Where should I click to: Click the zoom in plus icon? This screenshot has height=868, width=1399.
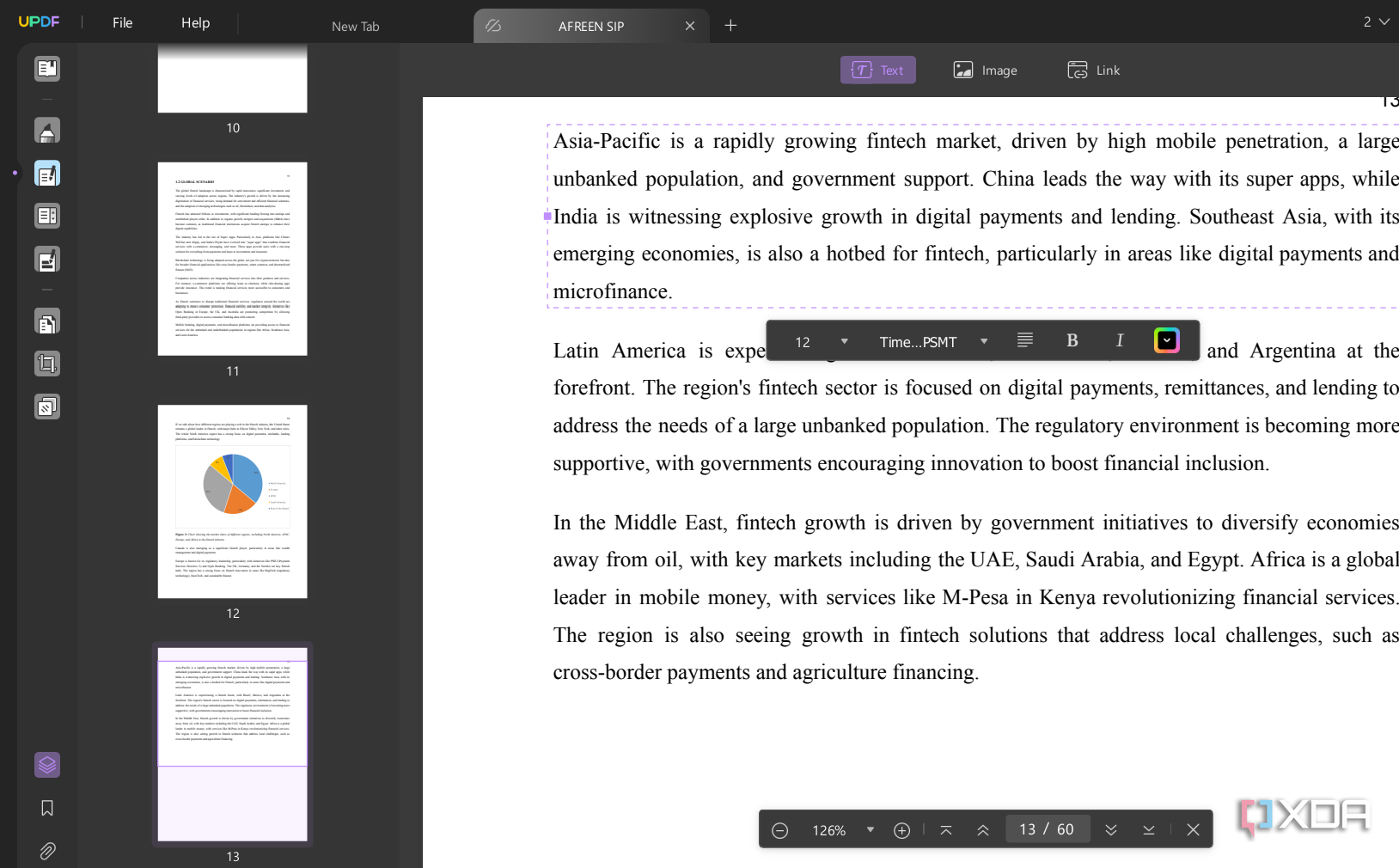point(901,830)
